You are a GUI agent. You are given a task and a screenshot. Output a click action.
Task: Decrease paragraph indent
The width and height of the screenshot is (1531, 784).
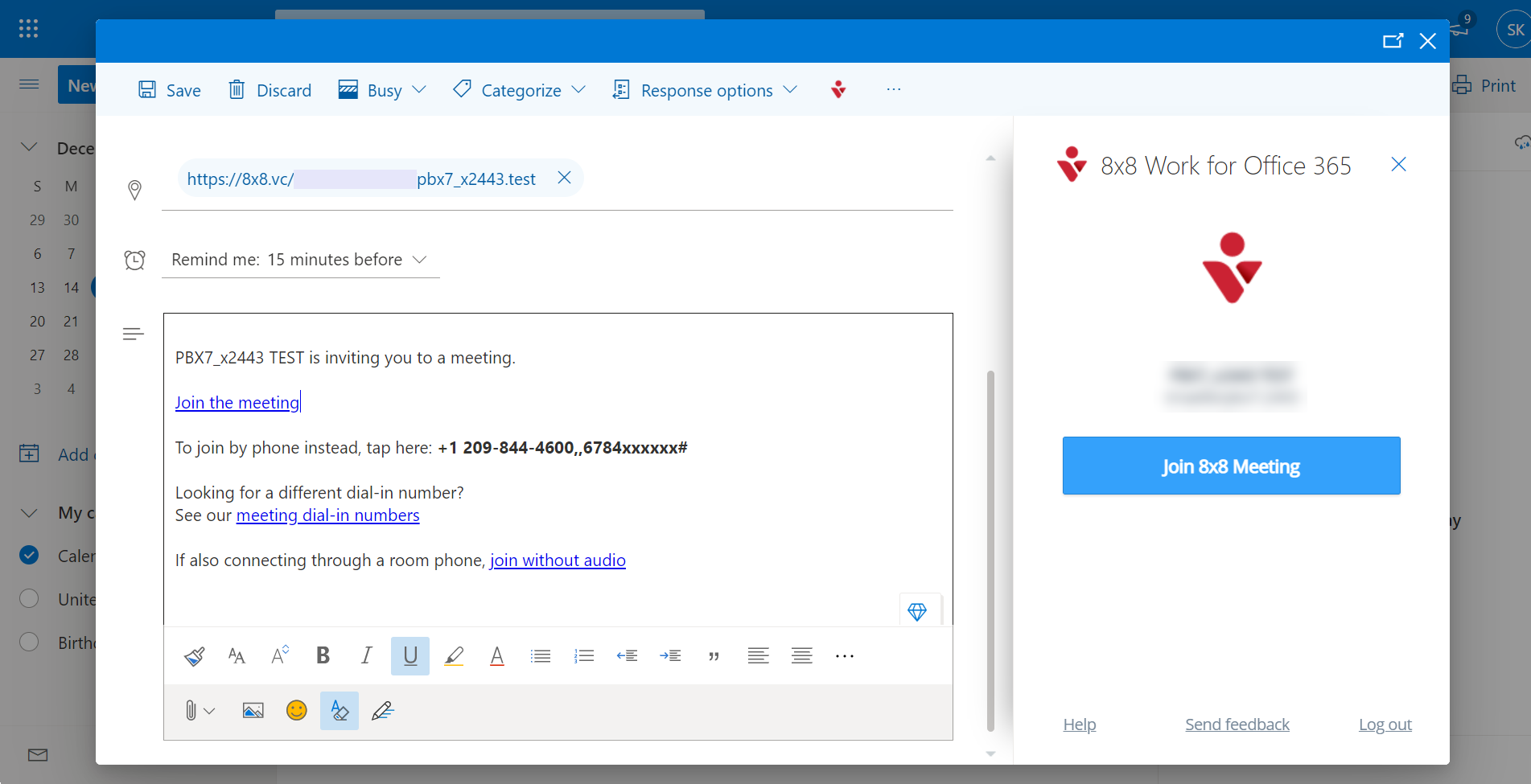tap(627, 656)
